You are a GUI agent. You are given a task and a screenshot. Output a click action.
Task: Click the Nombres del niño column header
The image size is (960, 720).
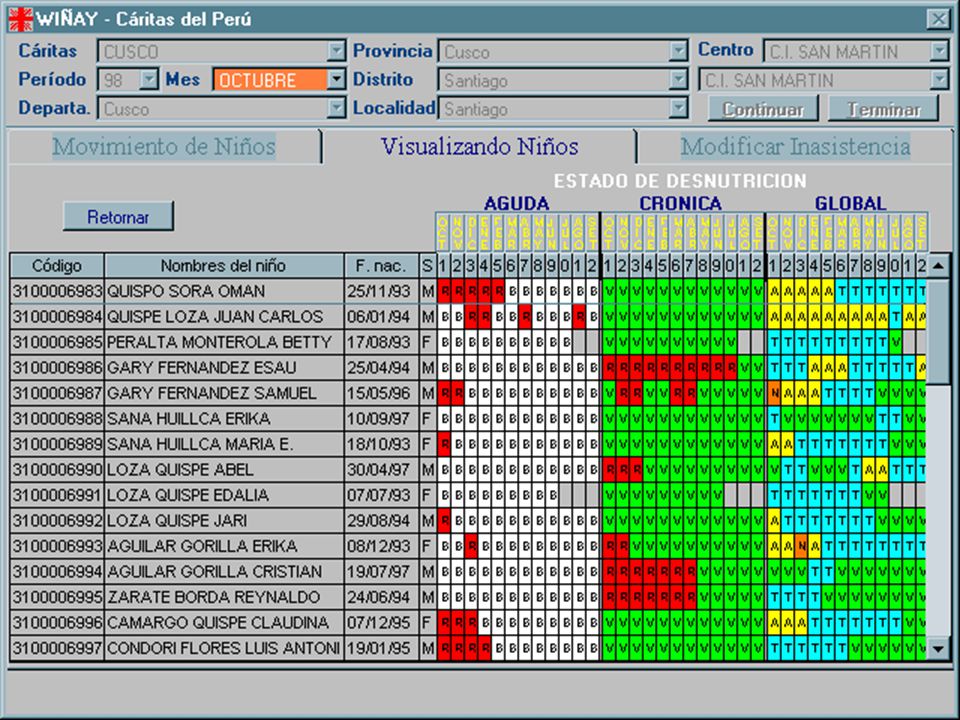pyautogui.click(x=223, y=266)
